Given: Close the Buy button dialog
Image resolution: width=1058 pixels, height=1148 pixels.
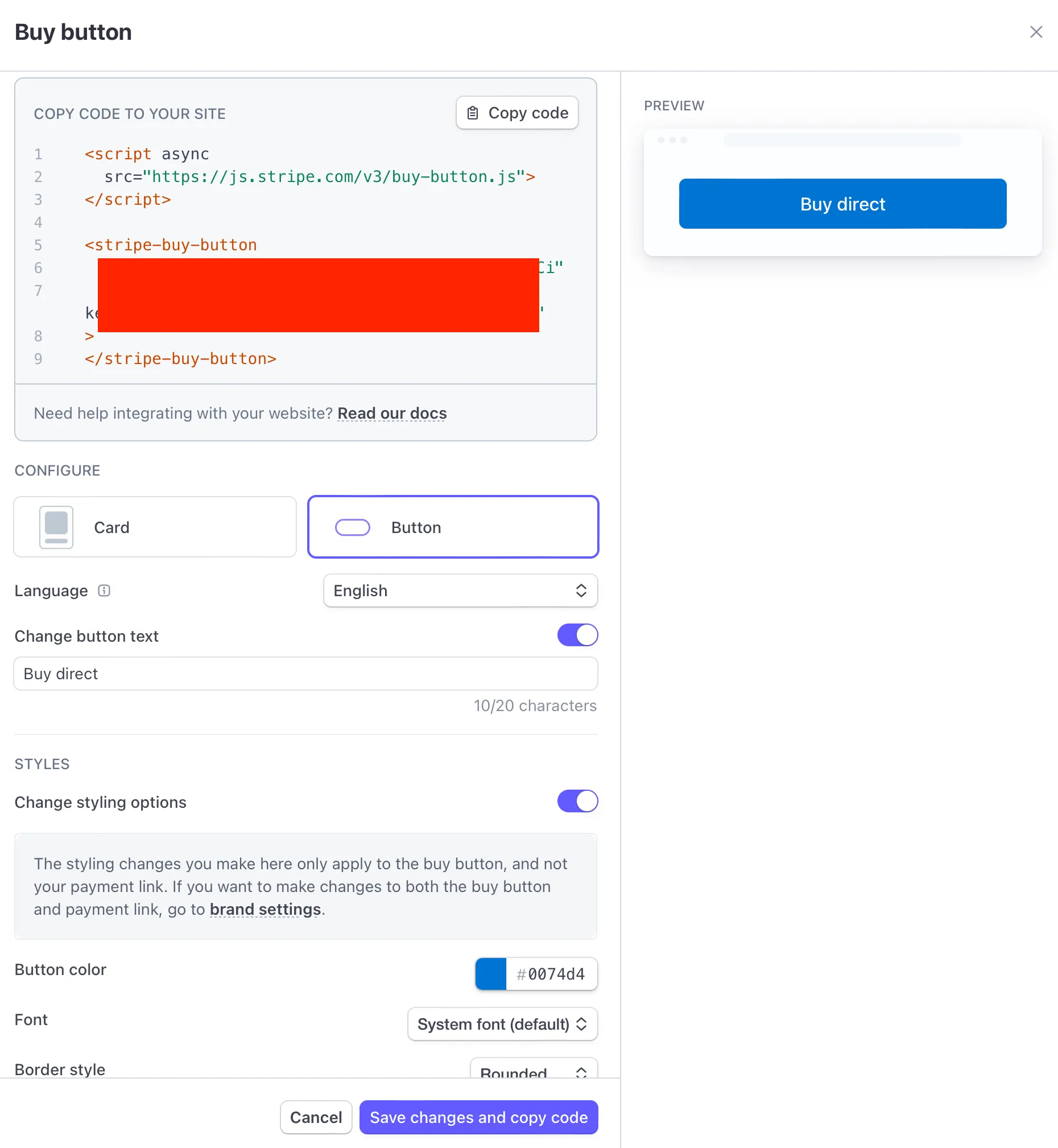Looking at the screenshot, I should 1035,32.
